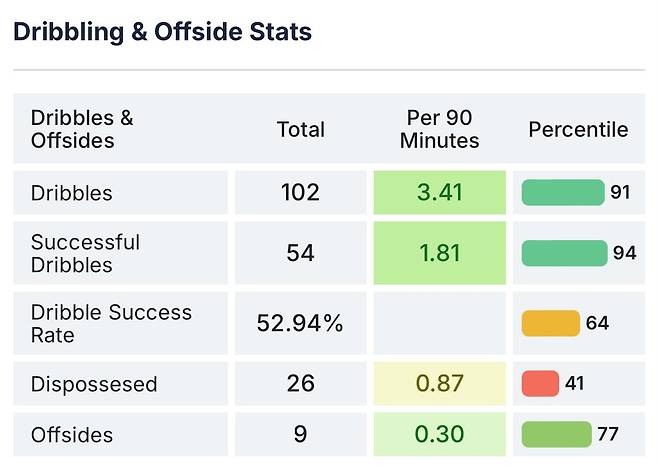Click the red Dispossessed percentile bar
Screen dimensions: 658x468
540,383
